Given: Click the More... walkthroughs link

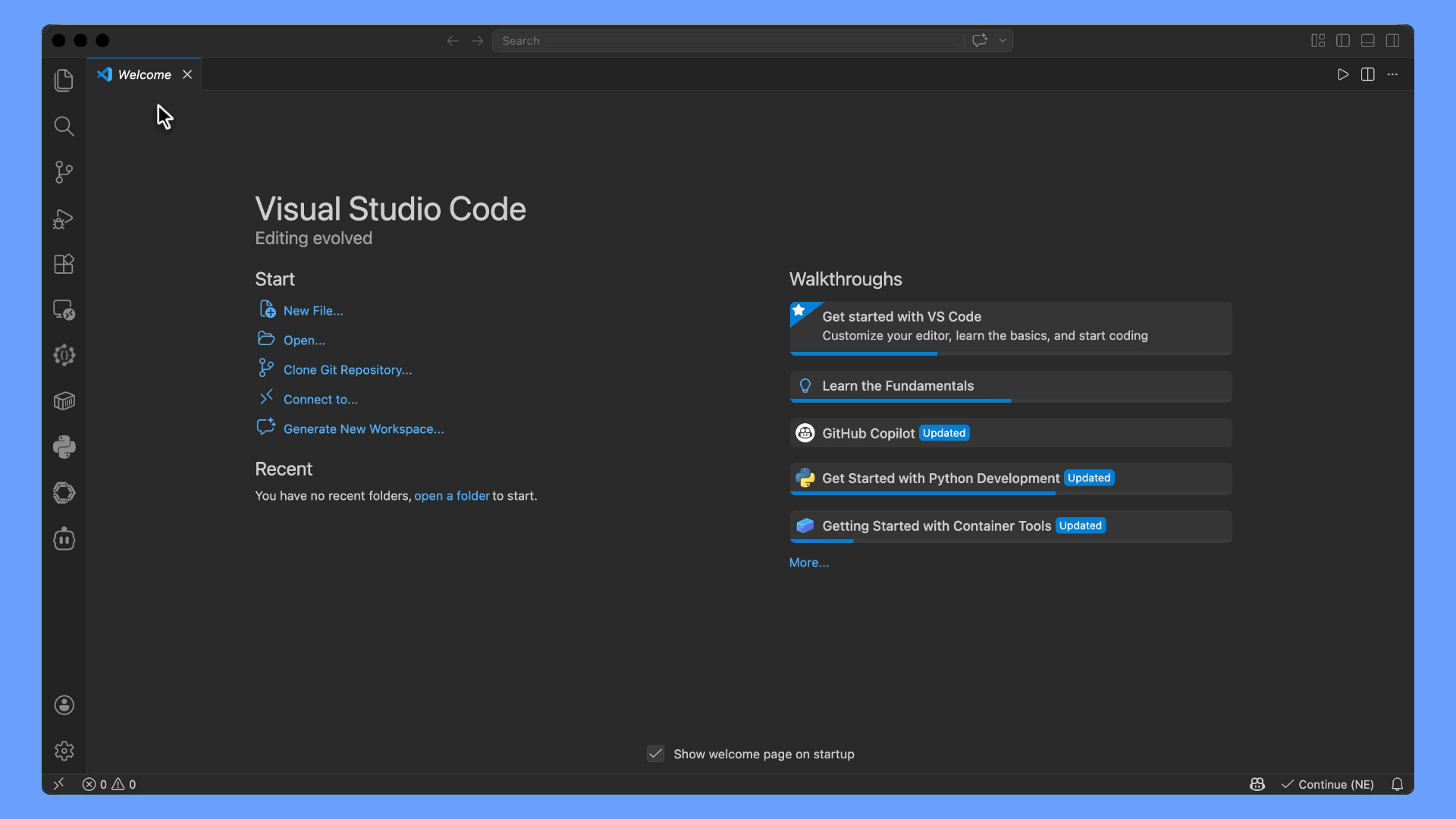Looking at the screenshot, I should point(809,563).
